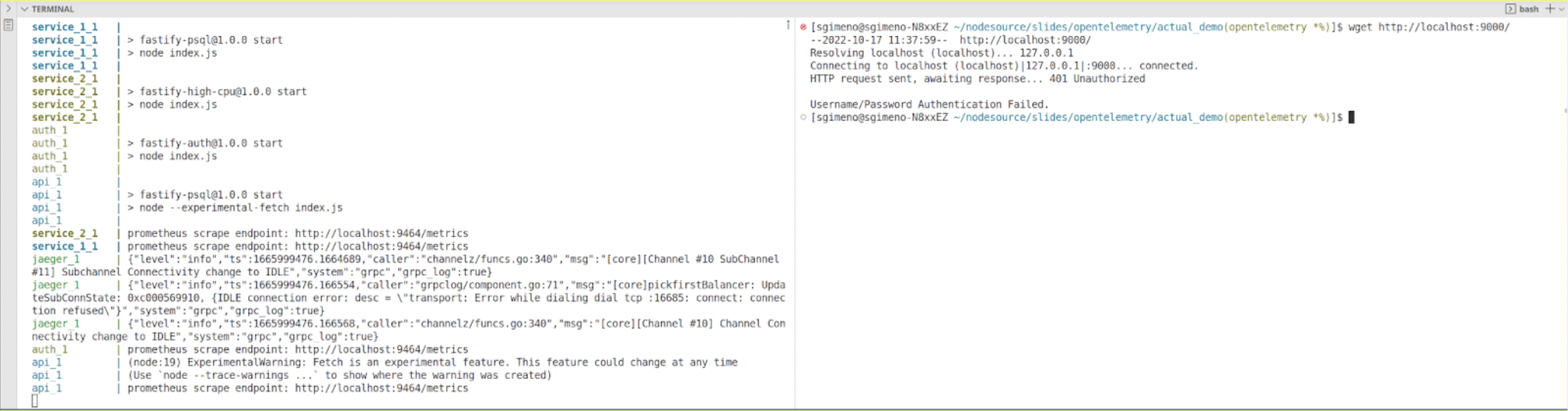
Task: Open the notepad icon beside the left terminal
Action: (x=8, y=25)
